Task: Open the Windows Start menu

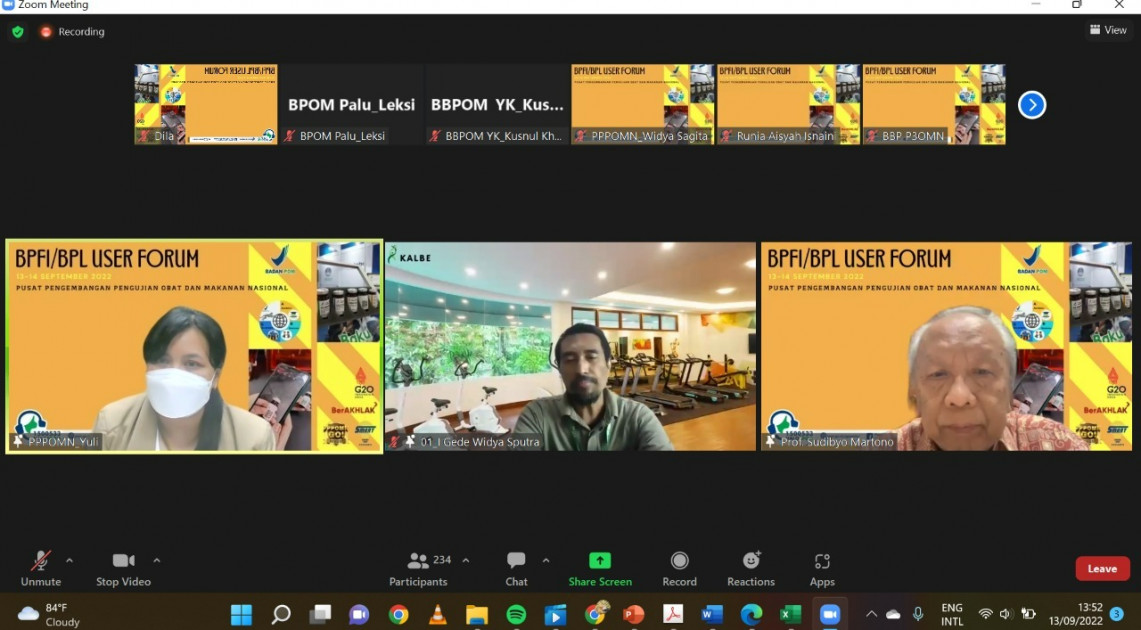Action: click(242, 614)
